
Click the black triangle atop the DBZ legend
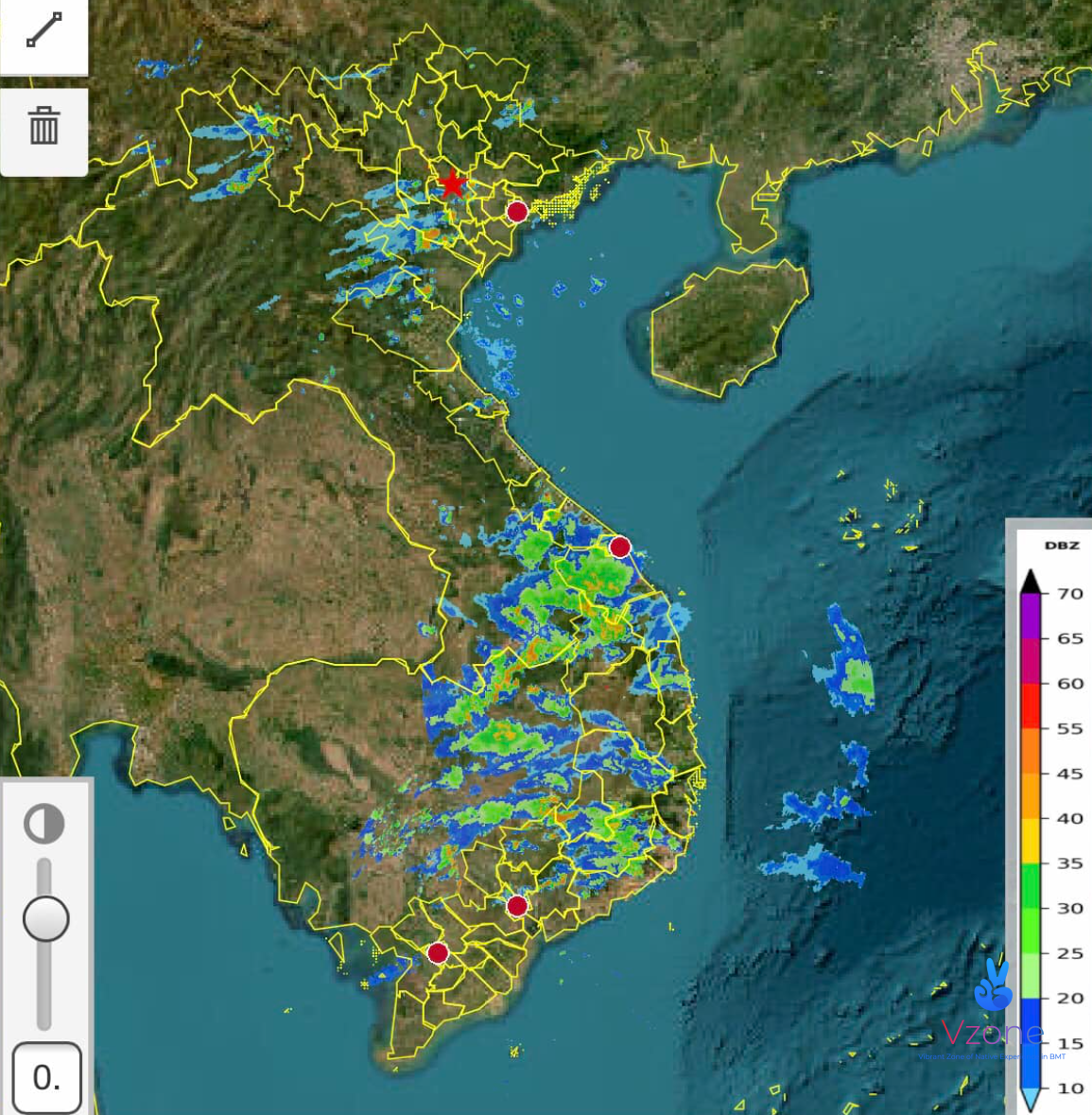(x=1031, y=581)
